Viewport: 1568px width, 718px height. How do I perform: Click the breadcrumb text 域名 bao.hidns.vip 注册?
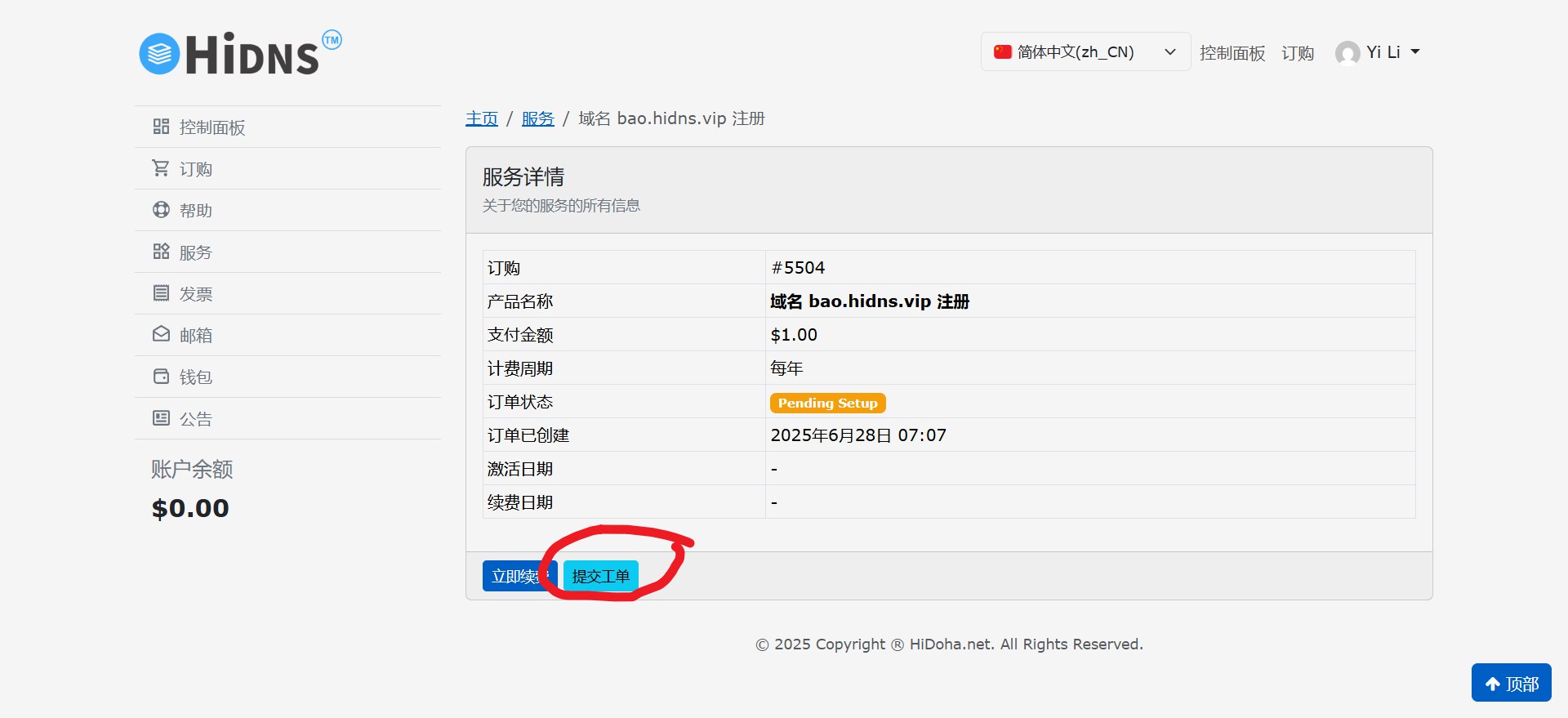671,118
